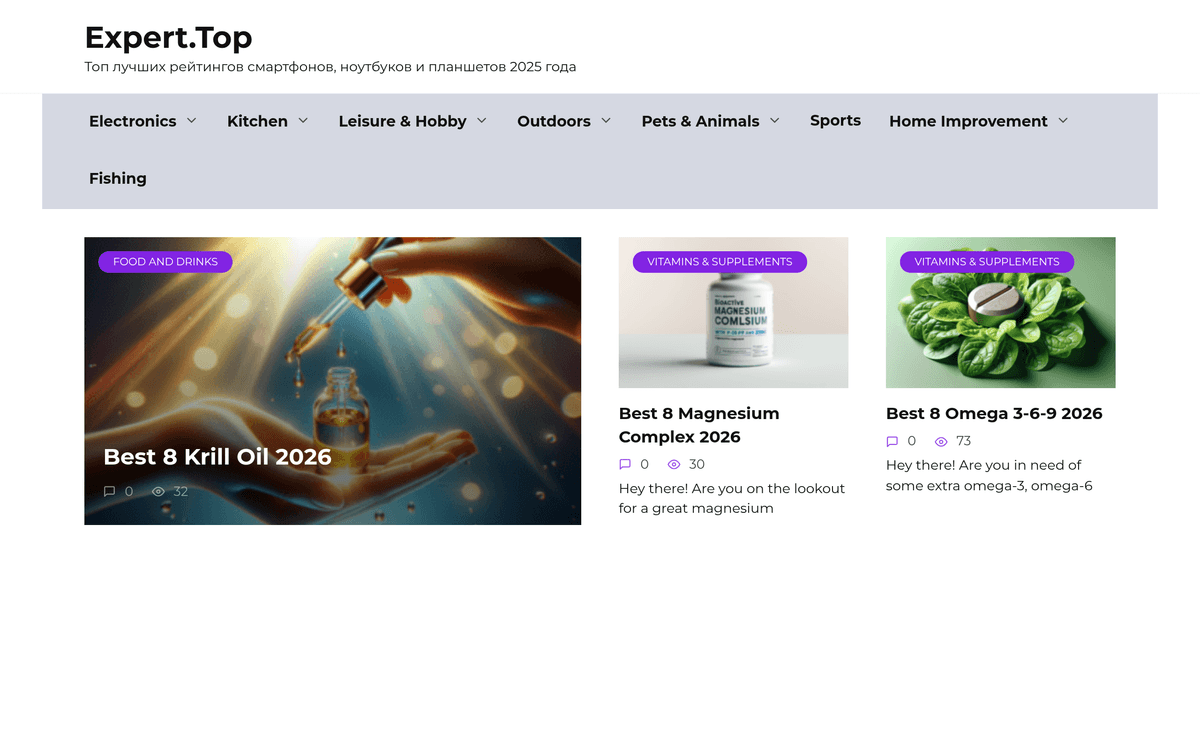1200x750 pixels.
Task: Click views eye icon on Krill Oil post
Action: 158,491
